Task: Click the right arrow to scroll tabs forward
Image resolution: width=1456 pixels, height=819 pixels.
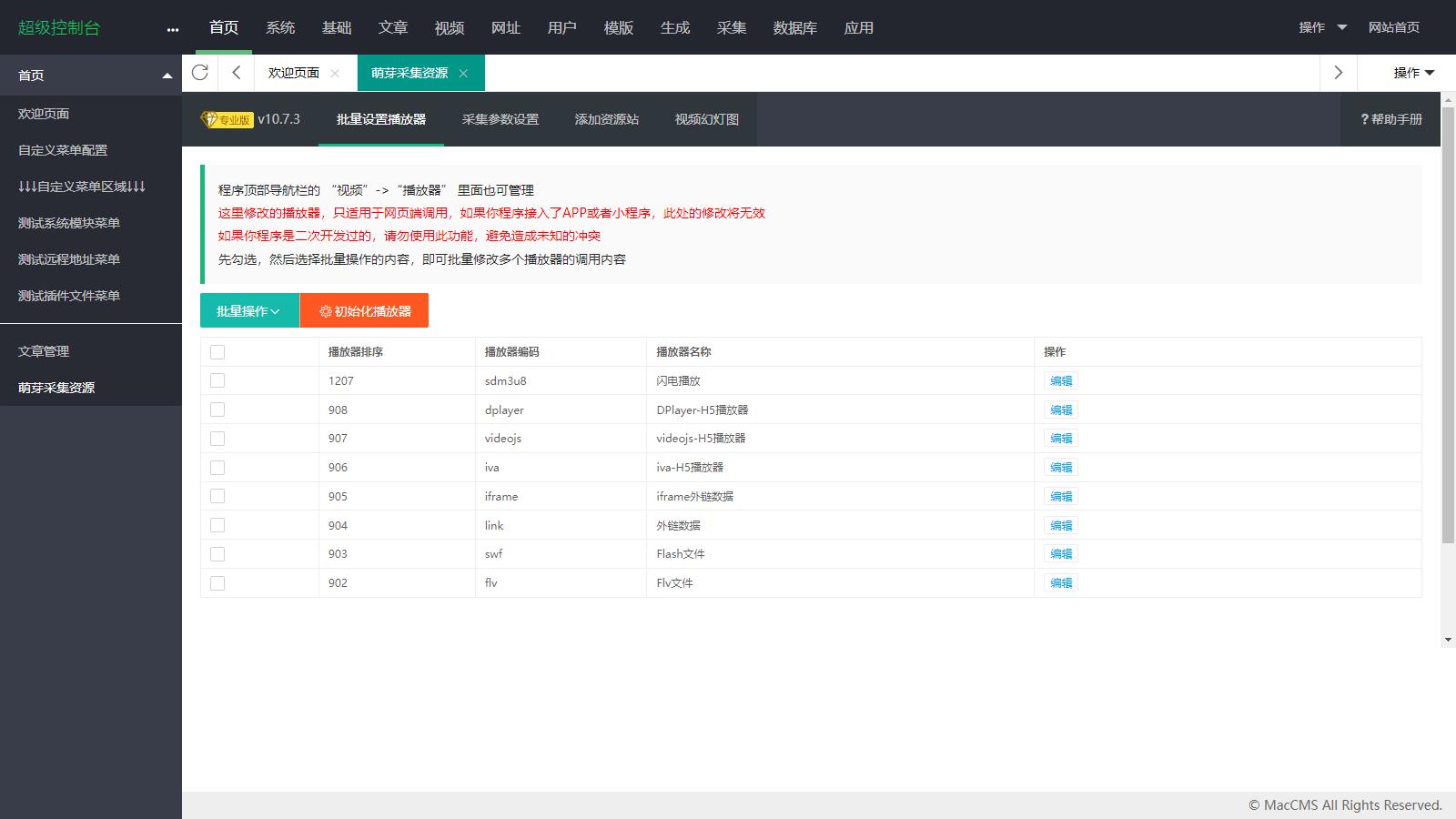Action: click(1338, 73)
